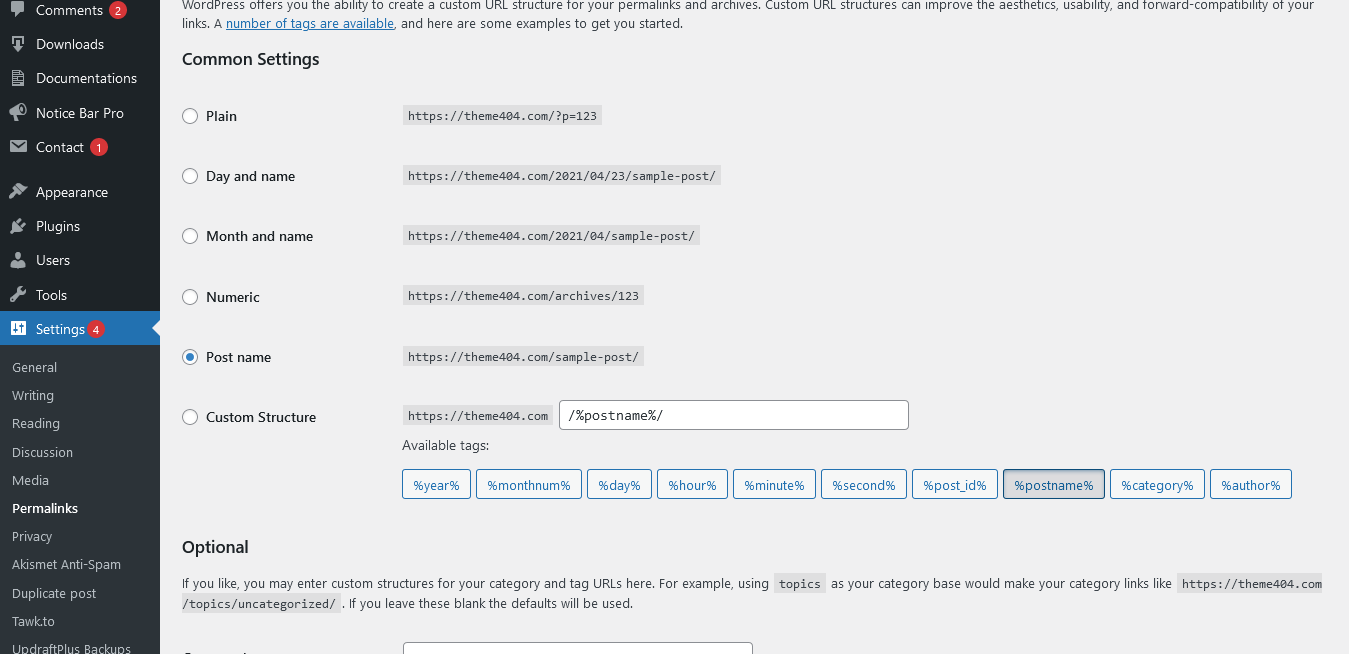The image size is (1349, 654).
Task: Open the Documentations menu
Action: coord(80,78)
